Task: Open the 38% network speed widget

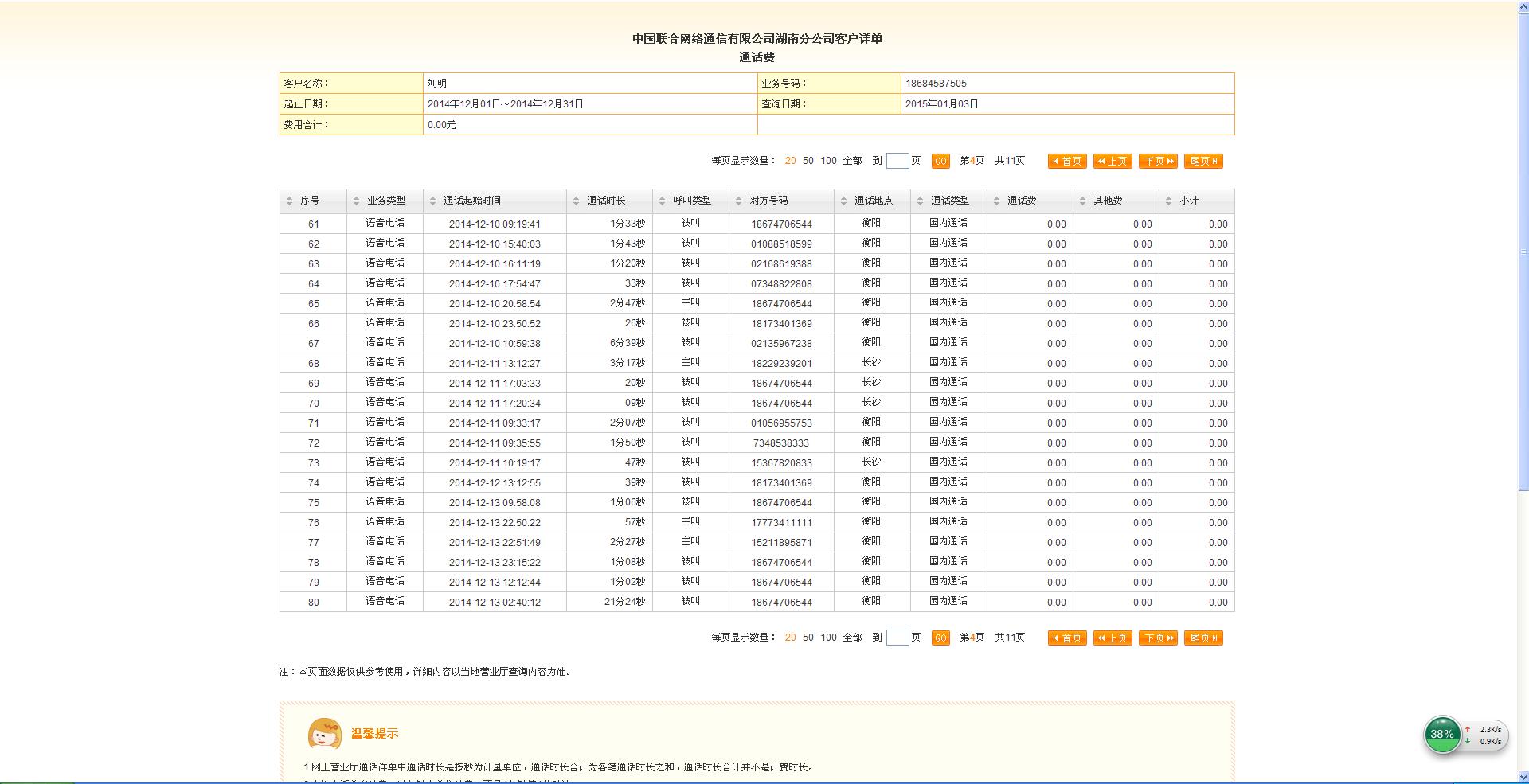Action: pyautogui.click(x=1441, y=735)
